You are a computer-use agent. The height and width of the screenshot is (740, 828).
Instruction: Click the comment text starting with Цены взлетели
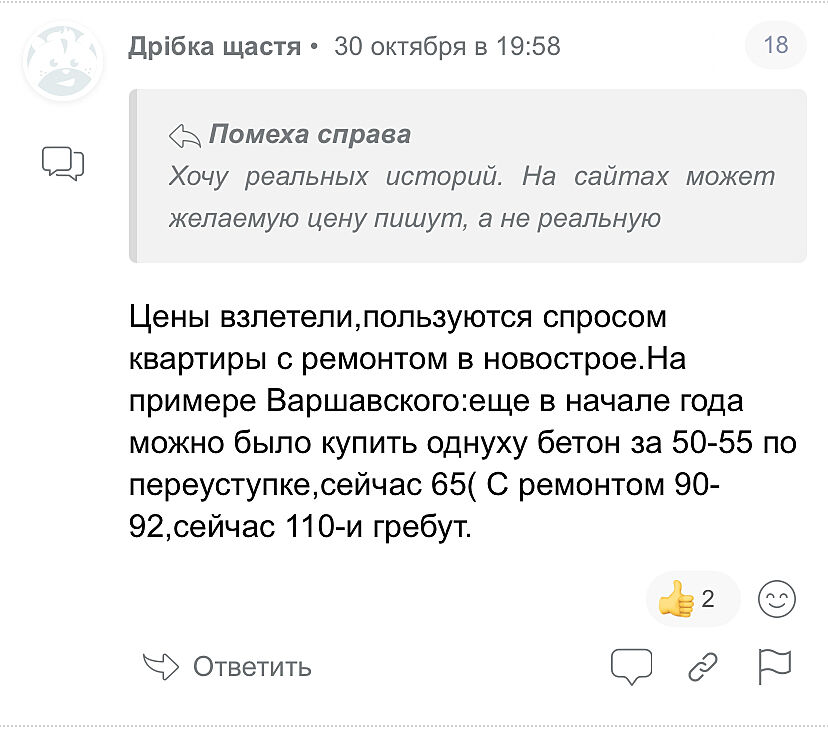point(398,318)
